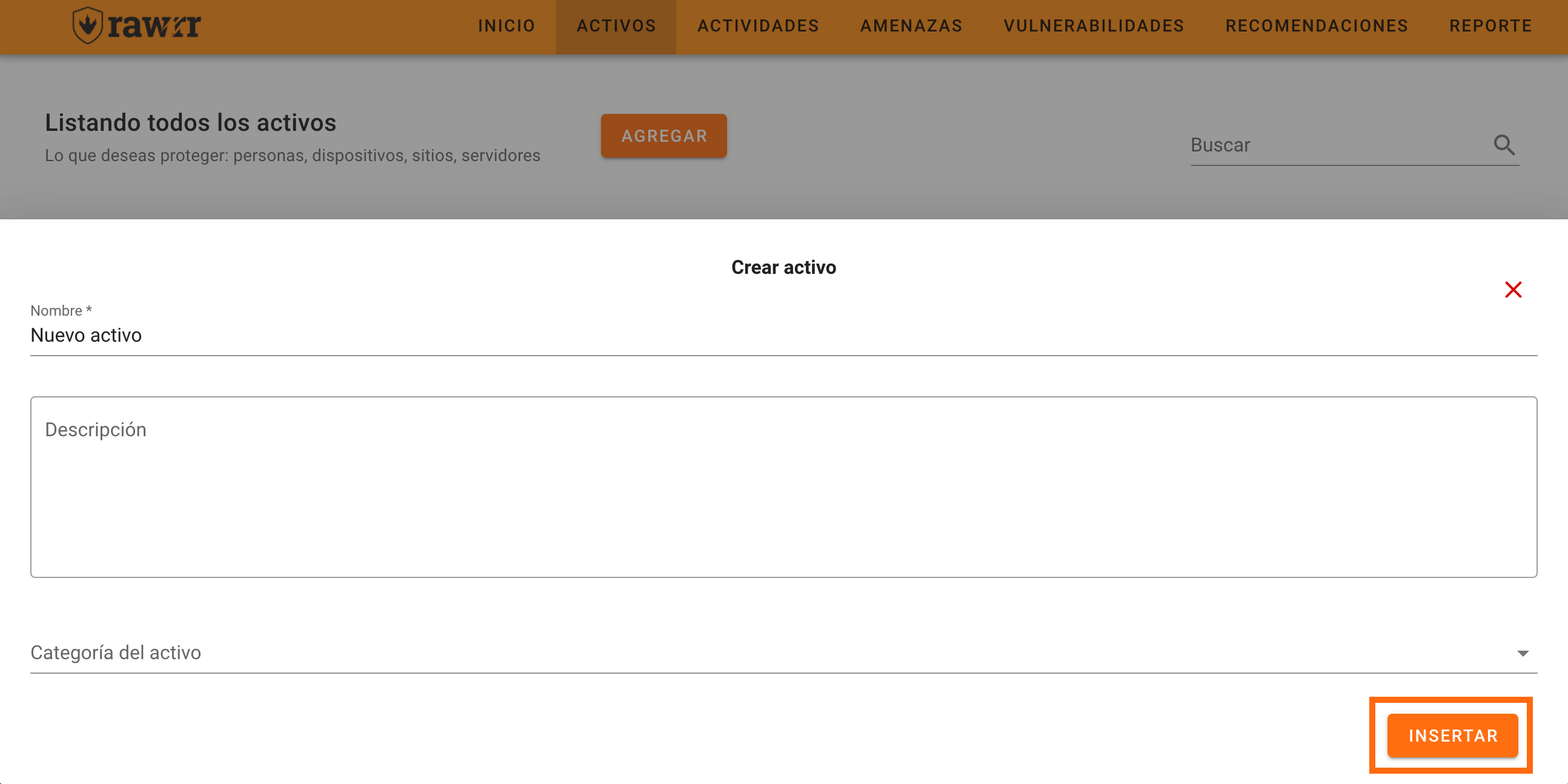The width and height of the screenshot is (1568, 784).
Task: Open the VULNERABILIDADES page
Action: [x=1093, y=25]
